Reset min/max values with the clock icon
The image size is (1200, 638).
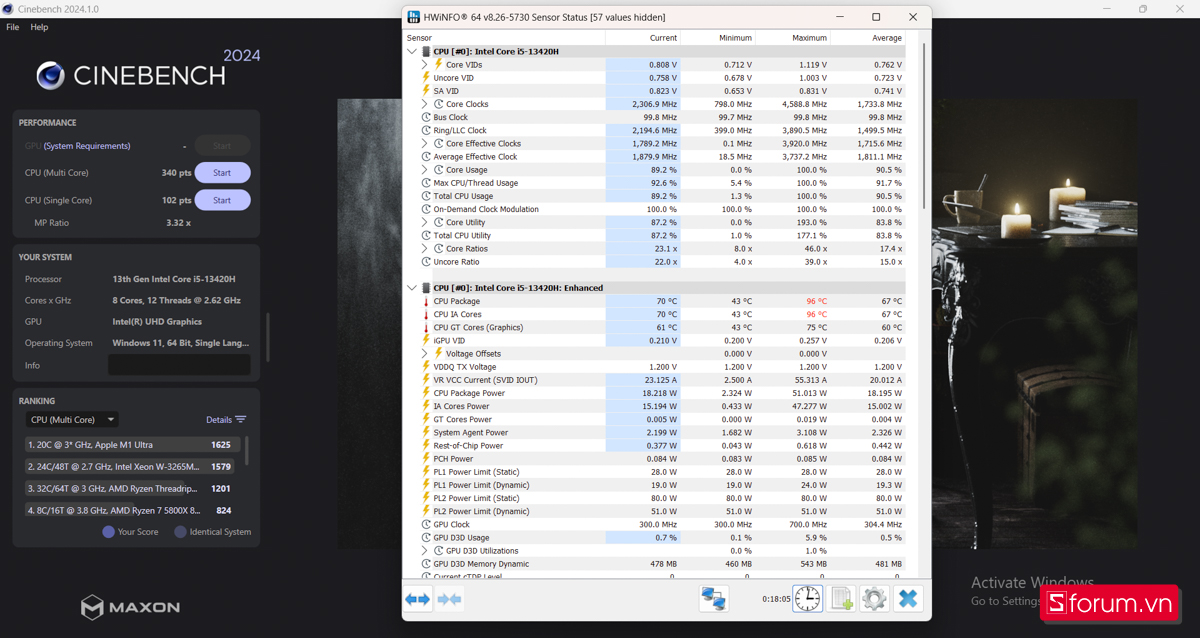click(x=808, y=599)
